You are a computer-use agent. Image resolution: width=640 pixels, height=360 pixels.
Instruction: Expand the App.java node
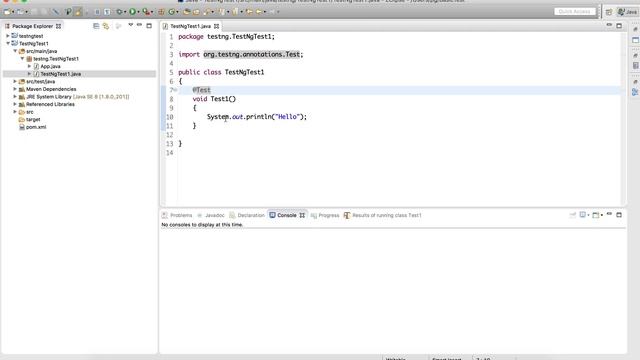point(29,66)
